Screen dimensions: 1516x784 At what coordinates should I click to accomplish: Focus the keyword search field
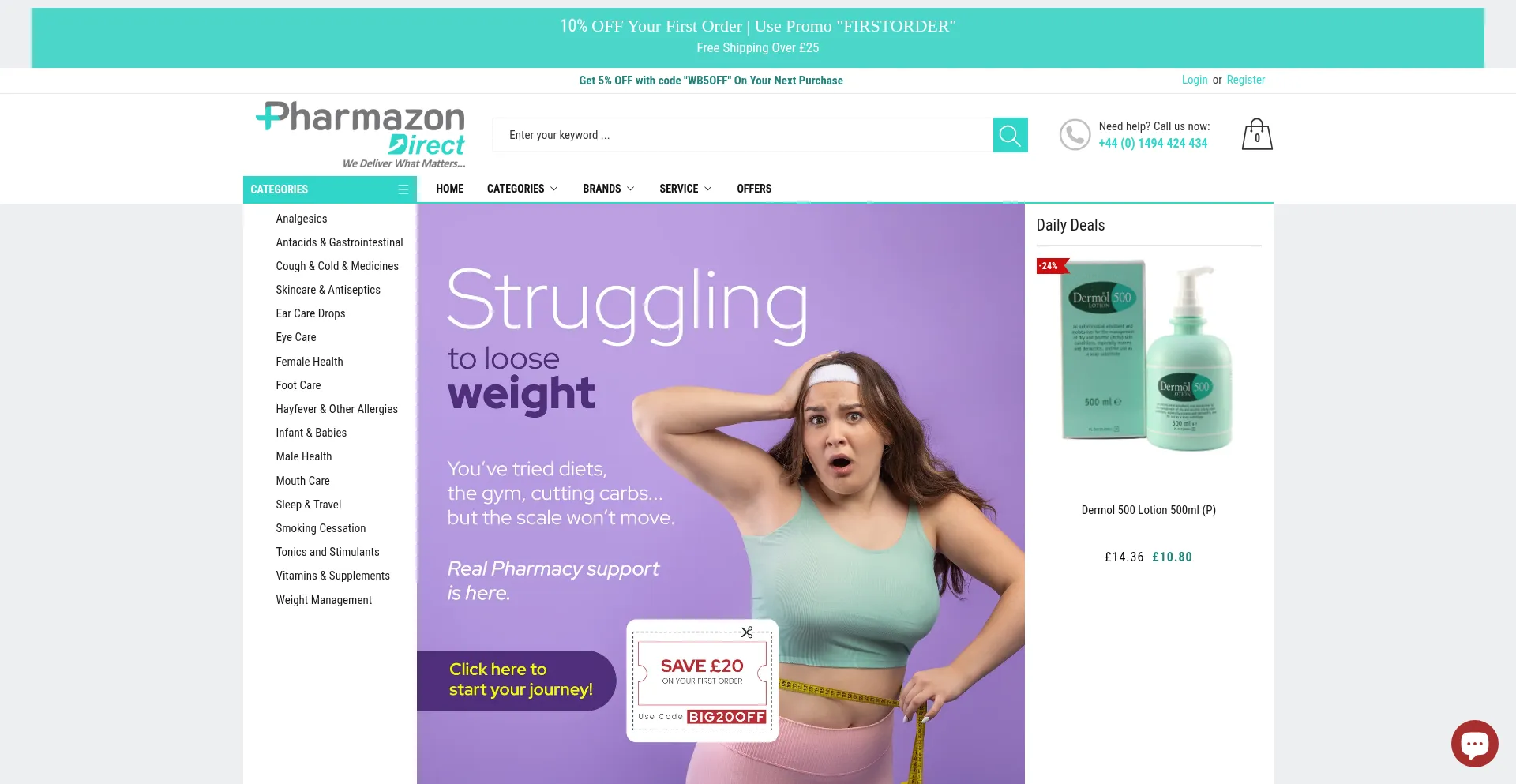742,135
